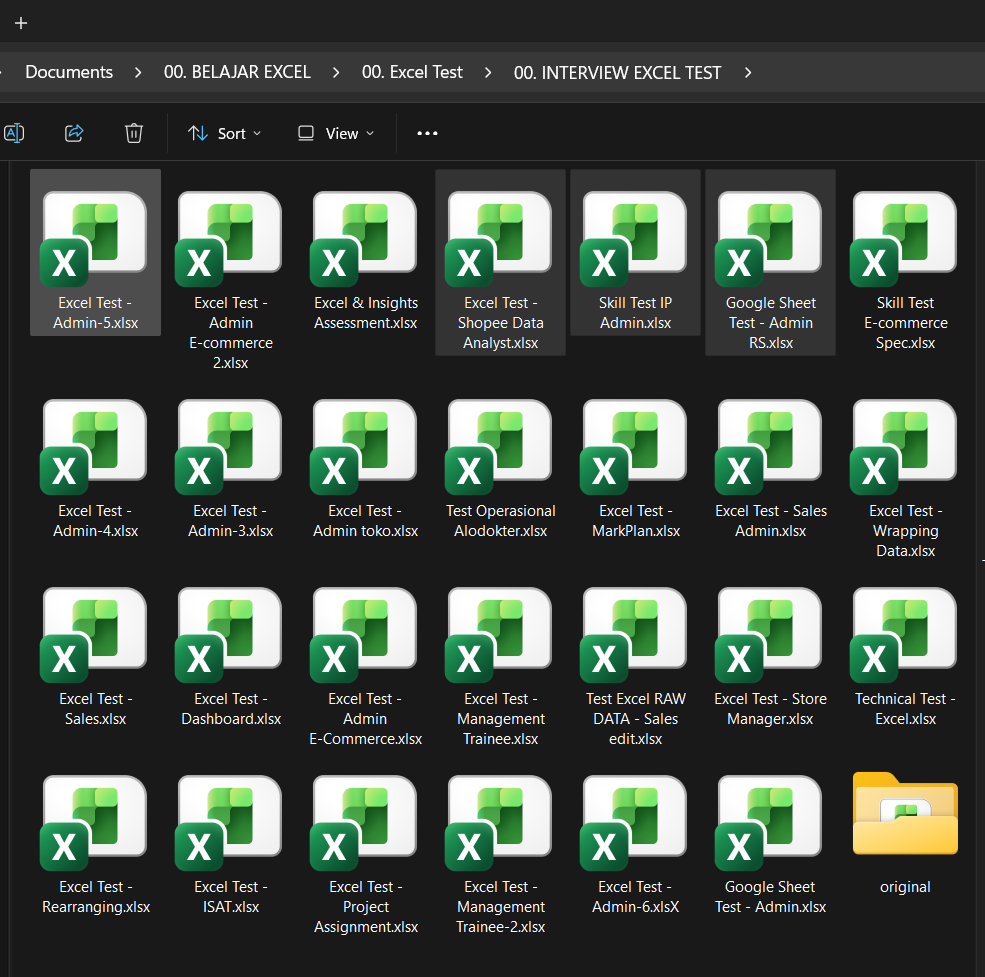Select Test Excel RAW DATA - Sales edit.xlsx icon
Image resolution: width=985 pixels, height=977 pixels.
tap(634, 635)
